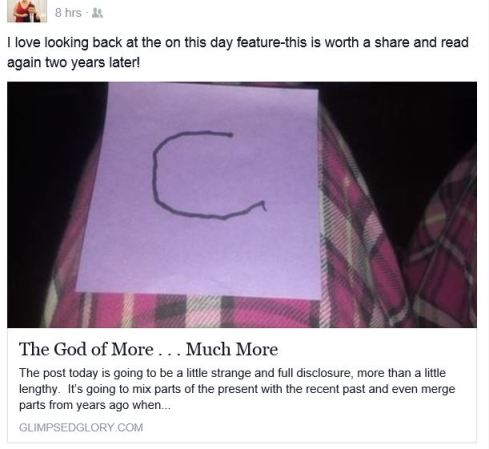The width and height of the screenshot is (489, 449).
Task: Click the "8 hrs" post timestamp
Action: (68, 13)
